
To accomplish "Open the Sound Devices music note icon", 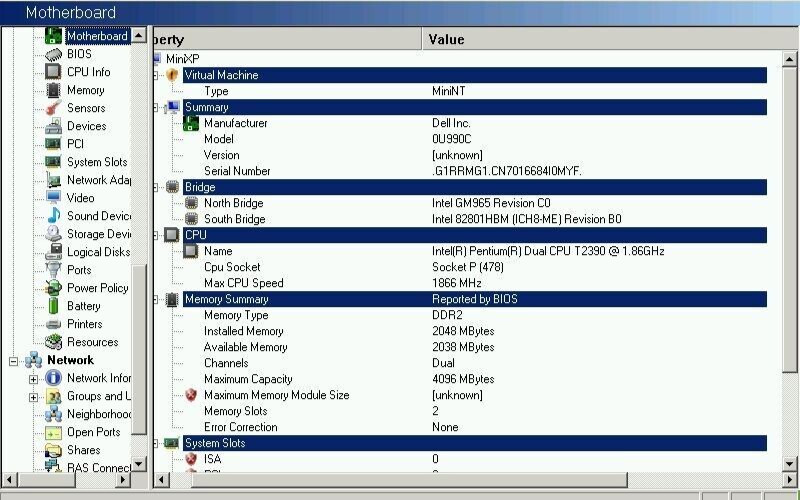I will pos(53,215).
